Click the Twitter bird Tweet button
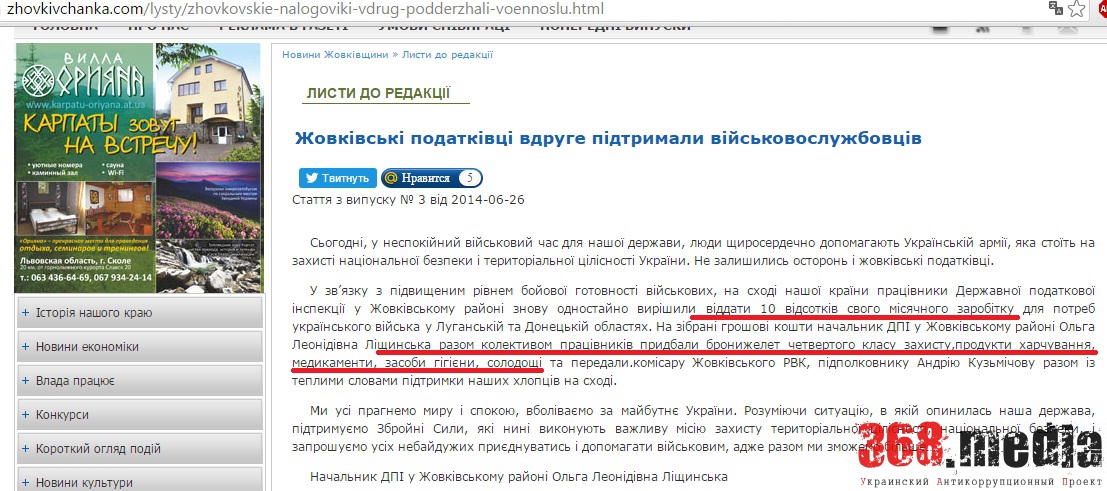 [x=337, y=178]
